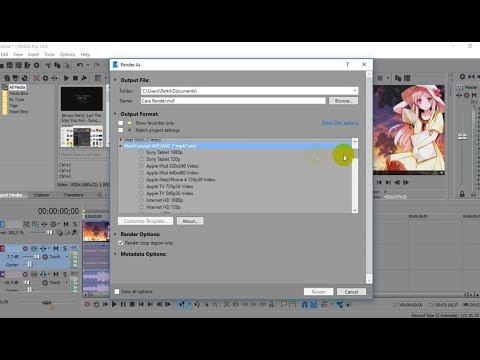Click Redo in the Vegas main toolbar
The width and height of the screenshot is (480, 360).
pos(97,65)
